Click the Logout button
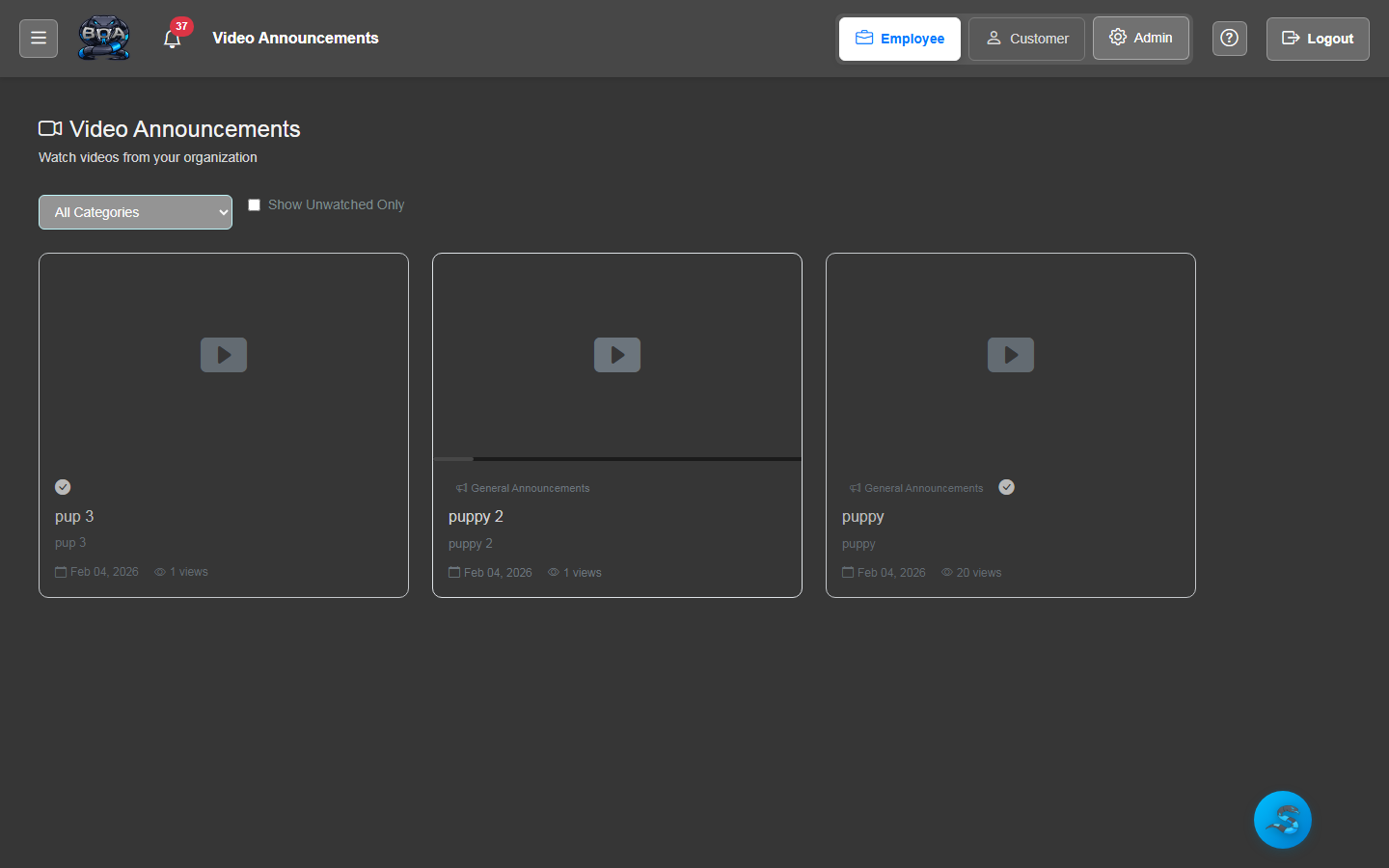This screenshot has width=1389, height=868. click(1318, 39)
